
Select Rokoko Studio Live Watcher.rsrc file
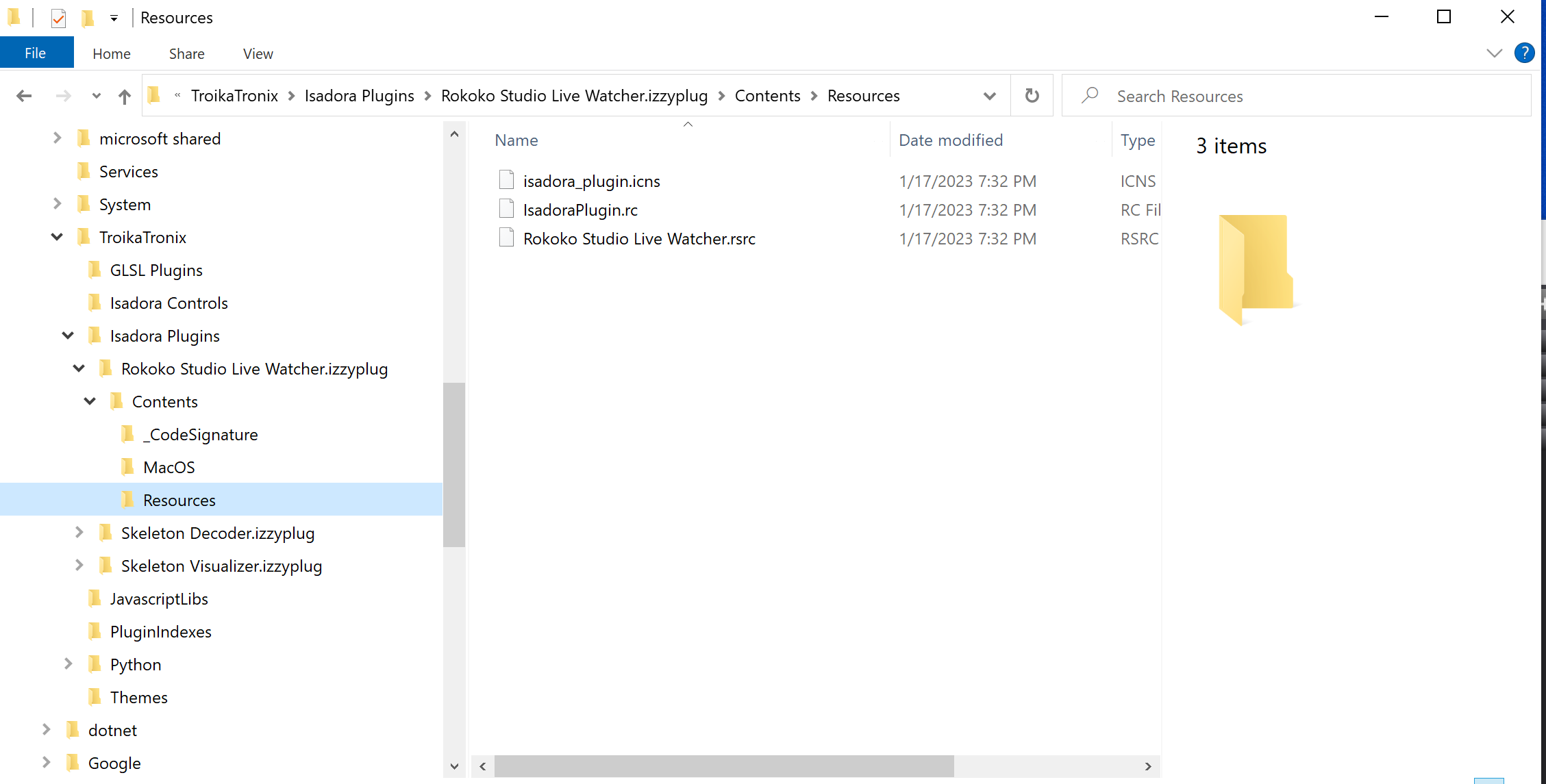coord(639,239)
